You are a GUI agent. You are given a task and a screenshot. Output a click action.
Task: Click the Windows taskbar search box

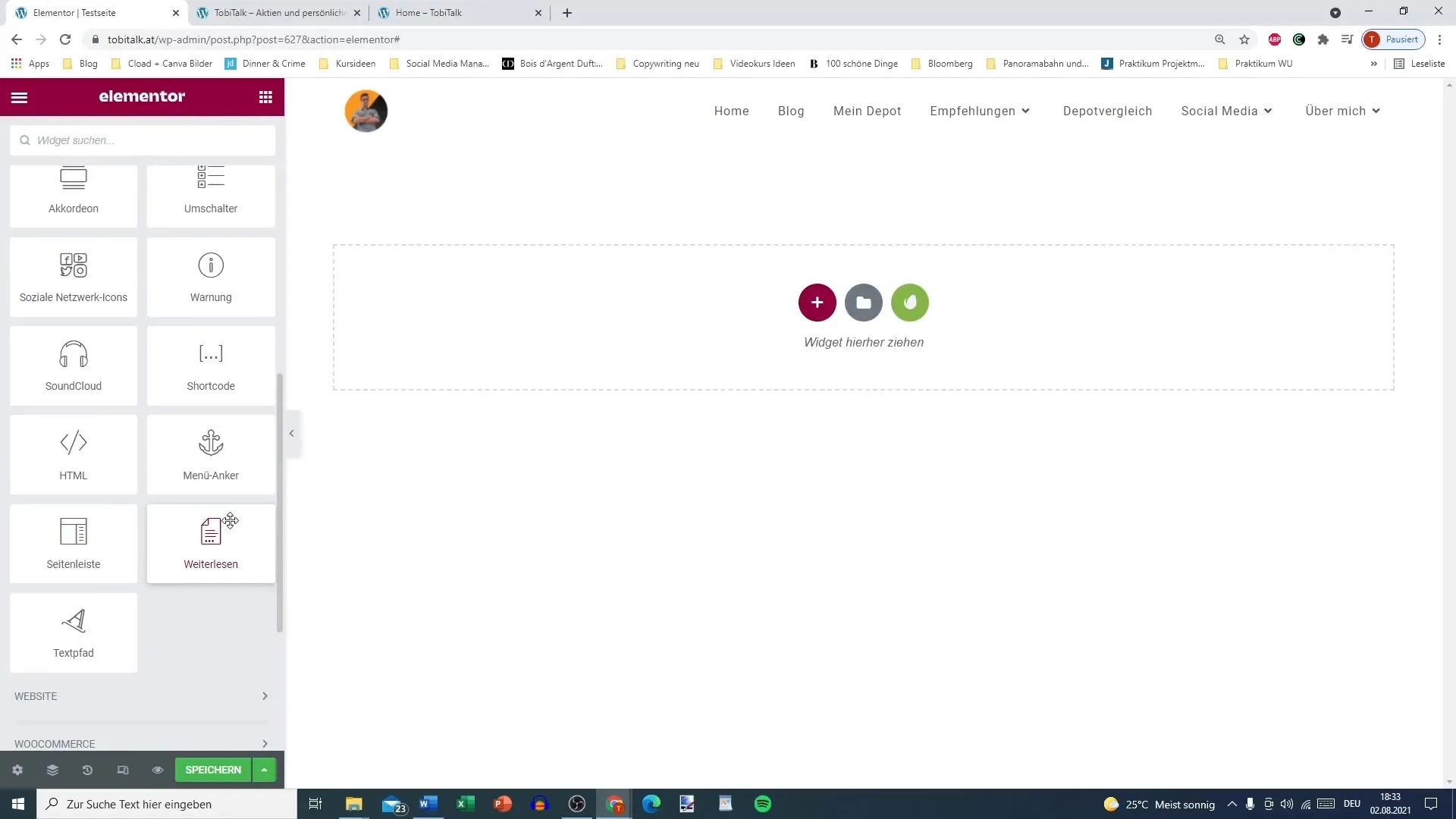pos(167,804)
